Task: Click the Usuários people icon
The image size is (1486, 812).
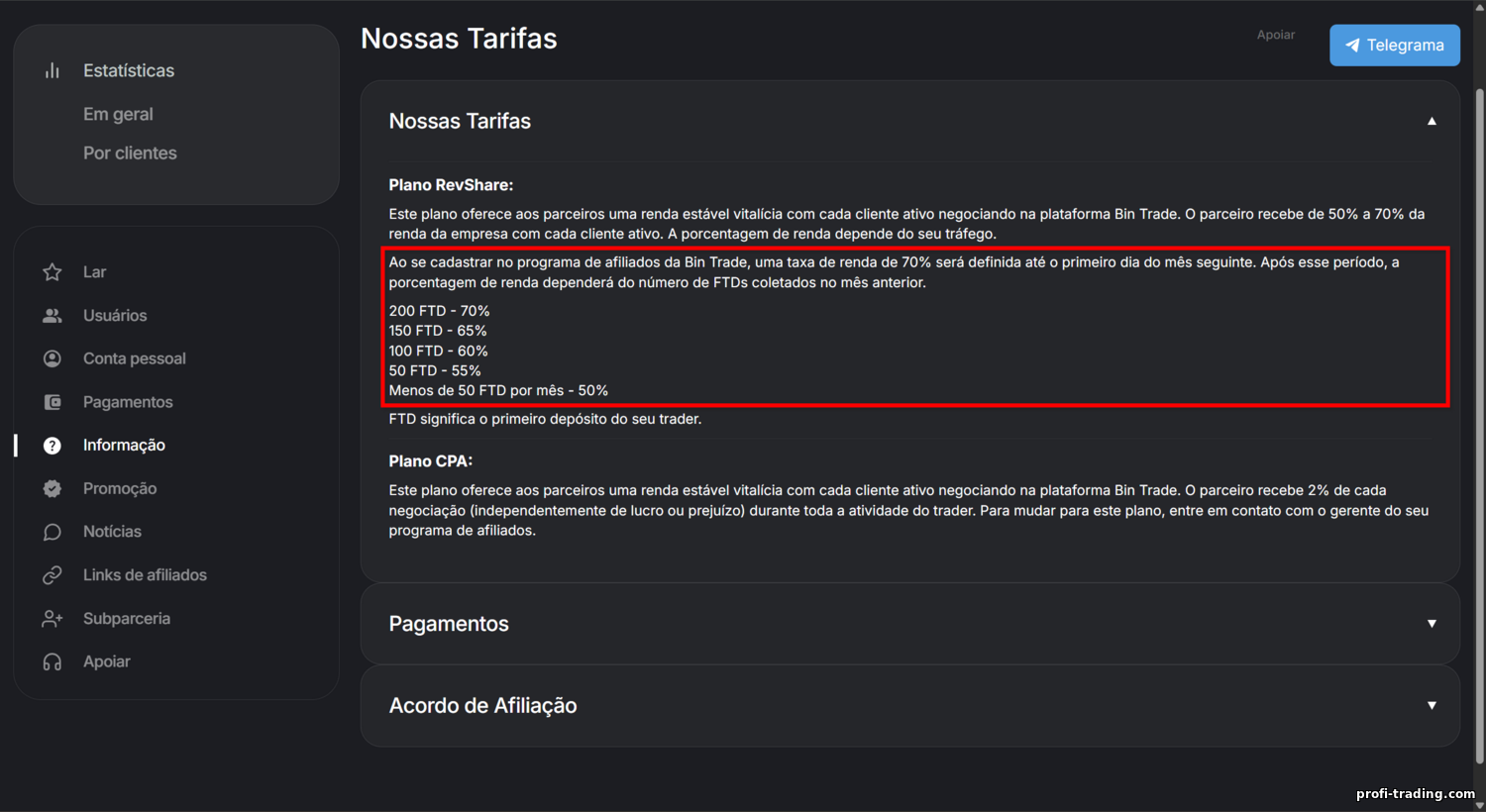Action: click(x=53, y=316)
